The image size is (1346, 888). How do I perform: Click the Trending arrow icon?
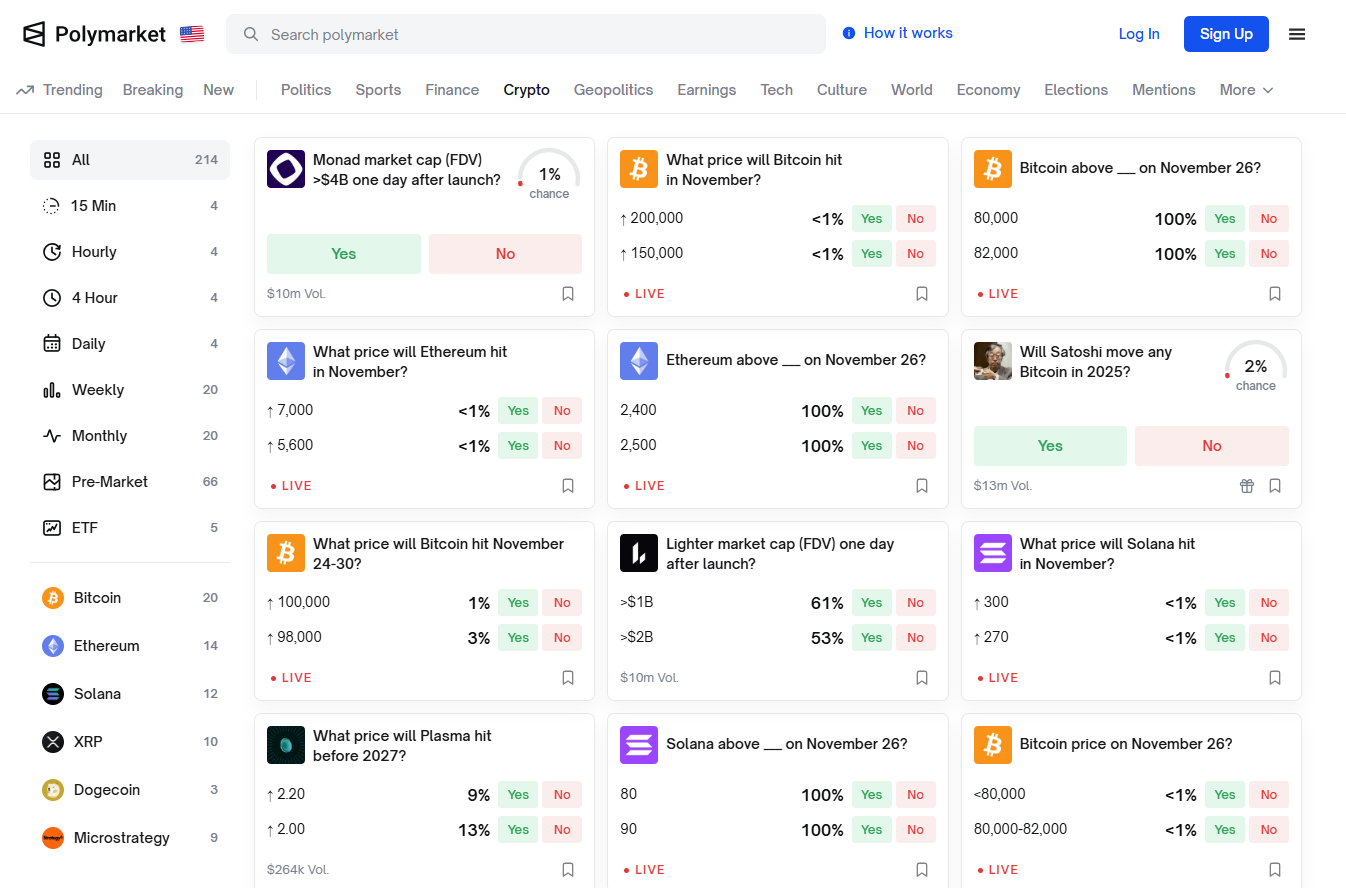coord(25,90)
